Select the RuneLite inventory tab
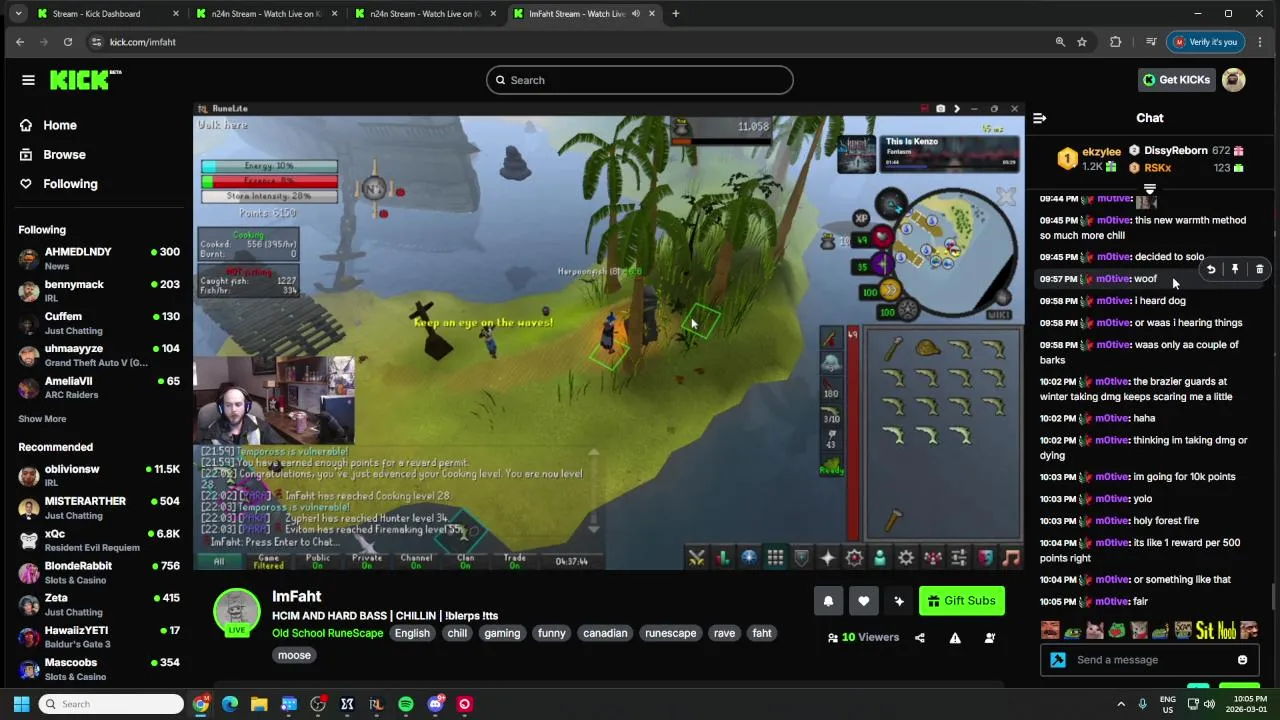 tap(775, 558)
